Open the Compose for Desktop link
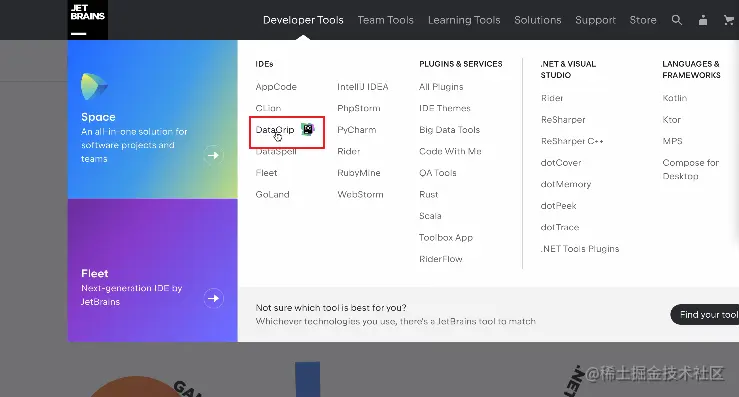The image size is (739, 397). click(690, 169)
